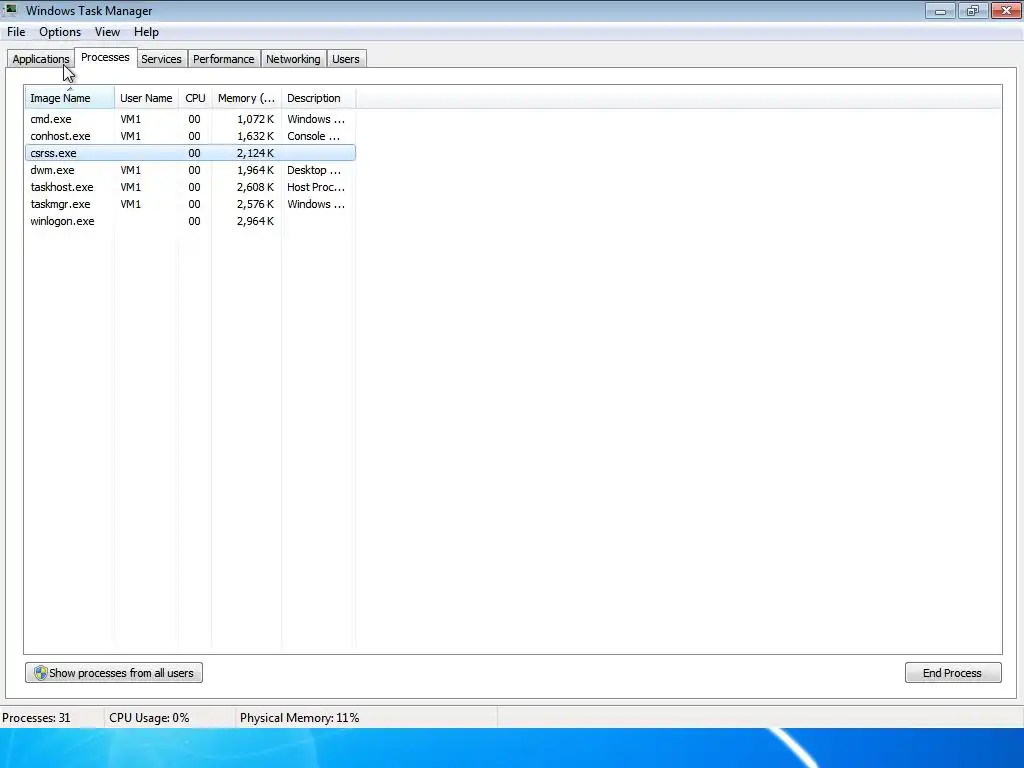
Task: Click memory value 2,608 K
Action: (255, 187)
